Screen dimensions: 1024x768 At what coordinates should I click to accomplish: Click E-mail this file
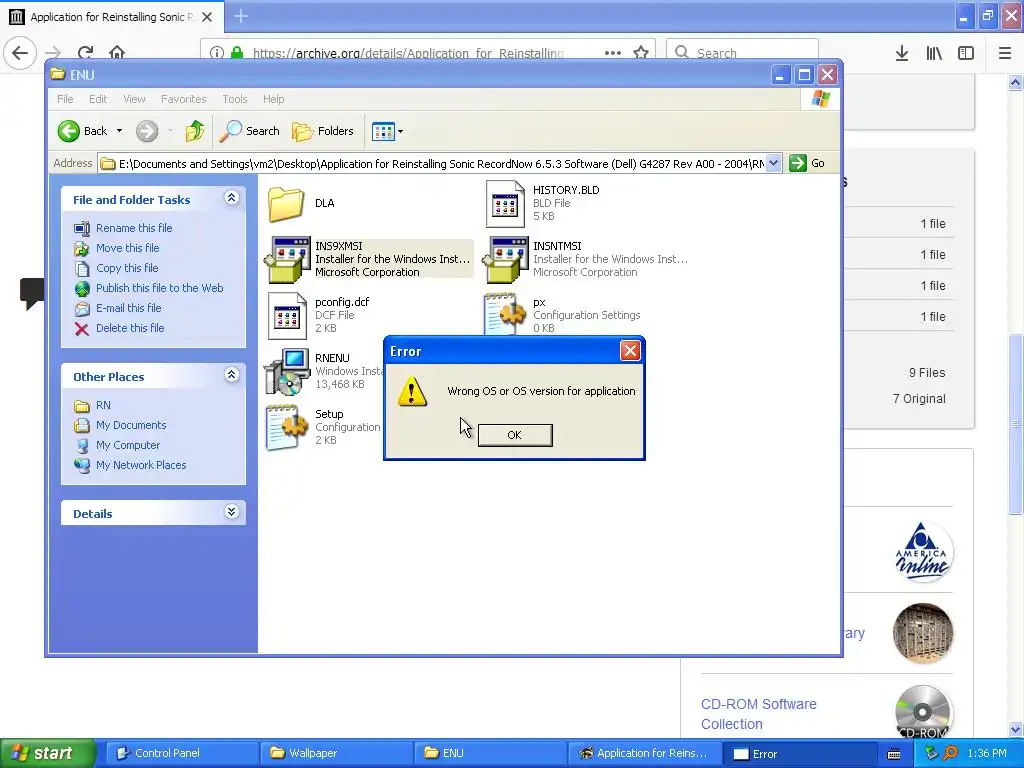pyautogui.click(x=118, y=308)
